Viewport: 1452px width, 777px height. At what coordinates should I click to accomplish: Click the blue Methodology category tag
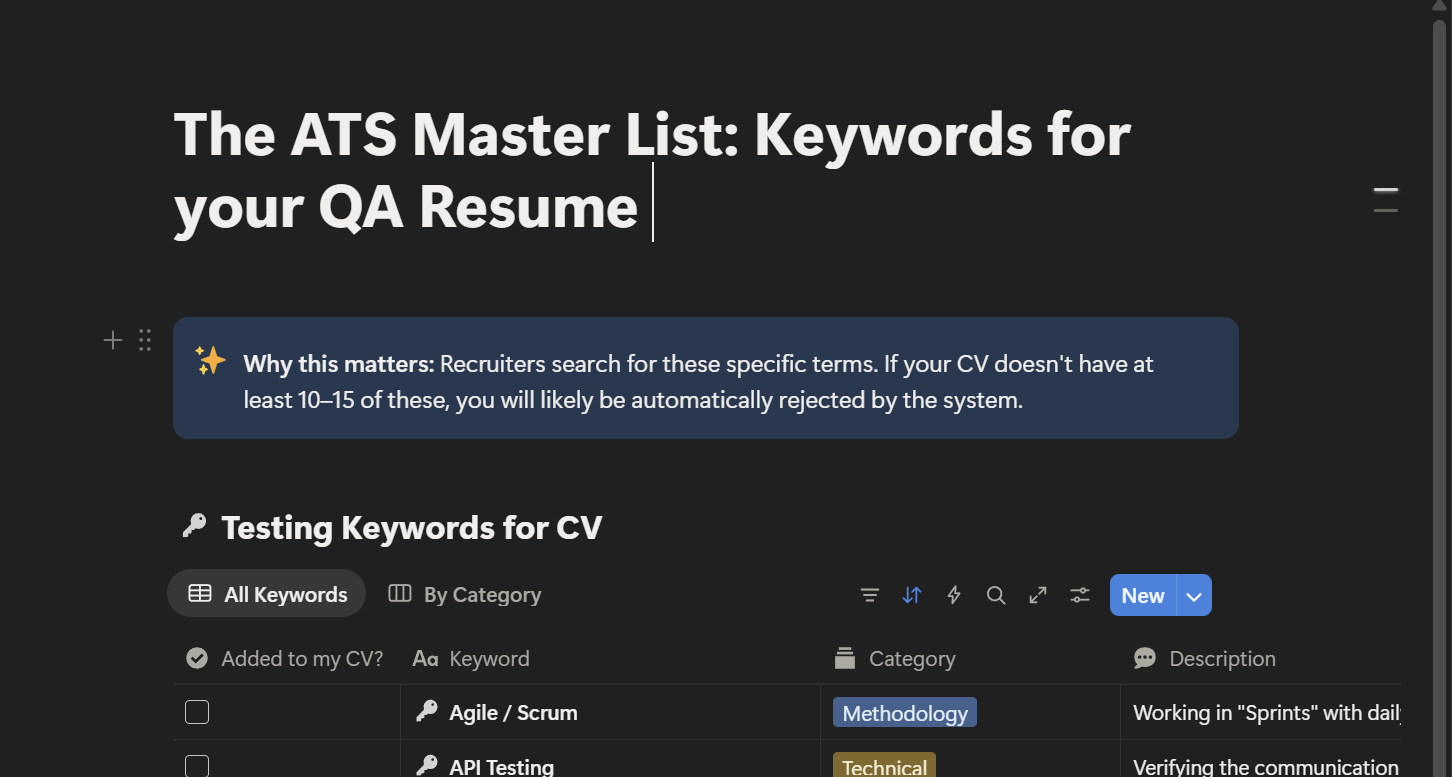pyautogui.click(x=904, y=713)
